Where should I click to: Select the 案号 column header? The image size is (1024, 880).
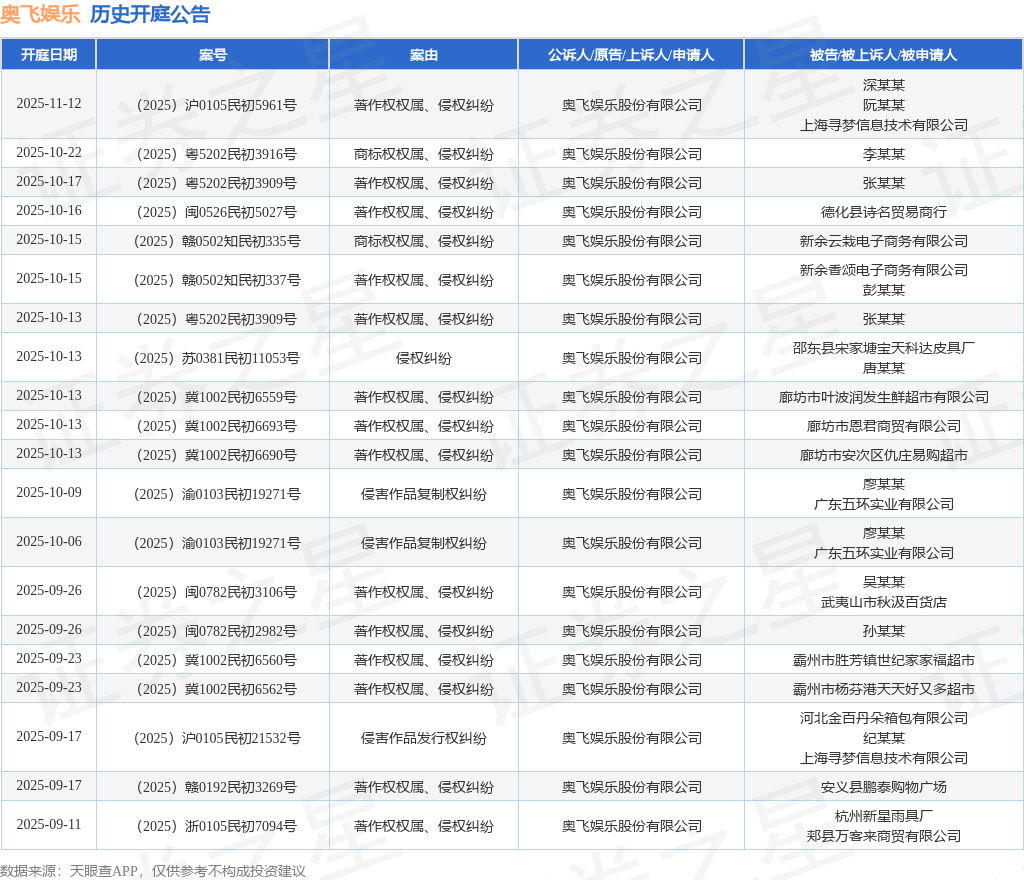coord(213,55)
